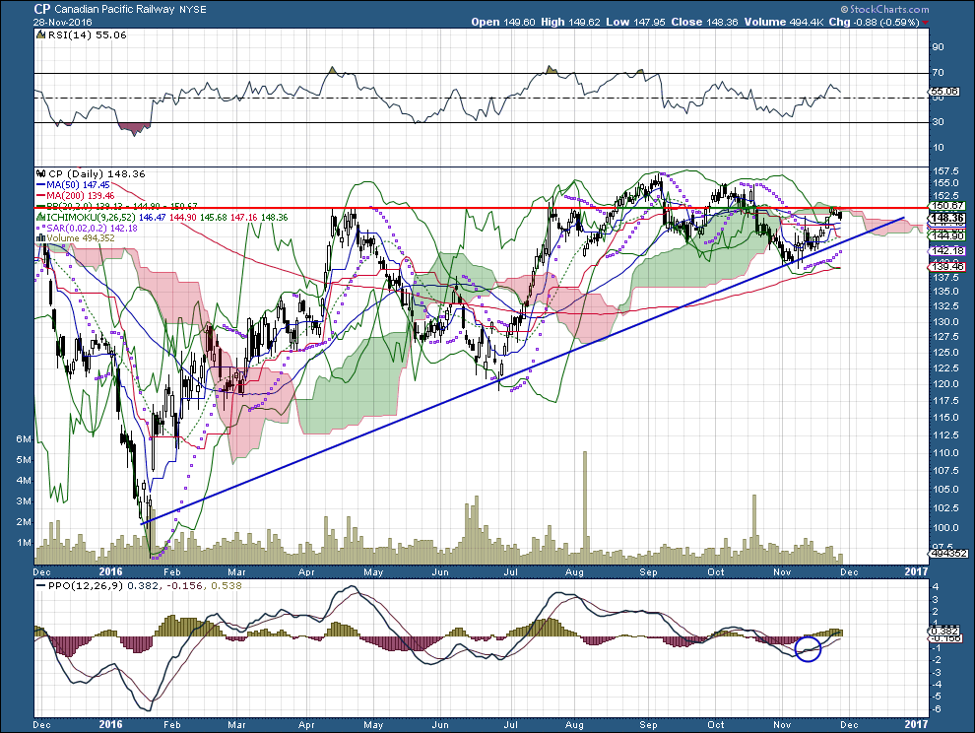Click the 130.0 price axis label
The width and height of the screenshot is (975, 733).
[944, 322]
